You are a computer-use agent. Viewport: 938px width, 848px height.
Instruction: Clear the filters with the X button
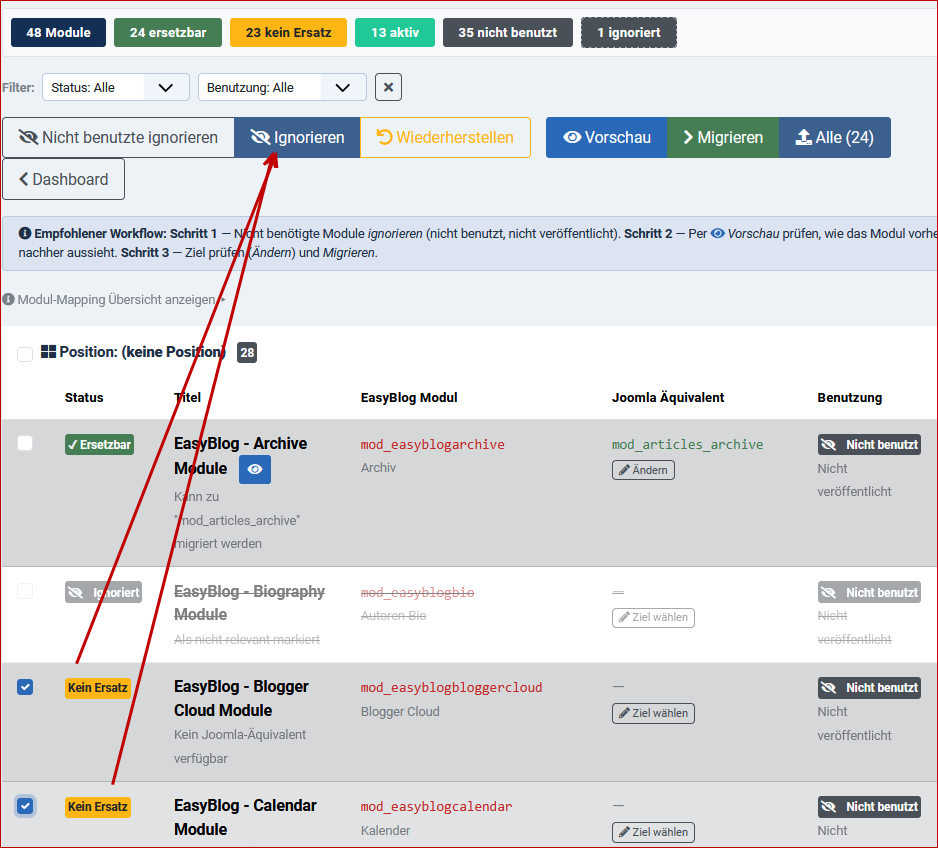point(388,87)
